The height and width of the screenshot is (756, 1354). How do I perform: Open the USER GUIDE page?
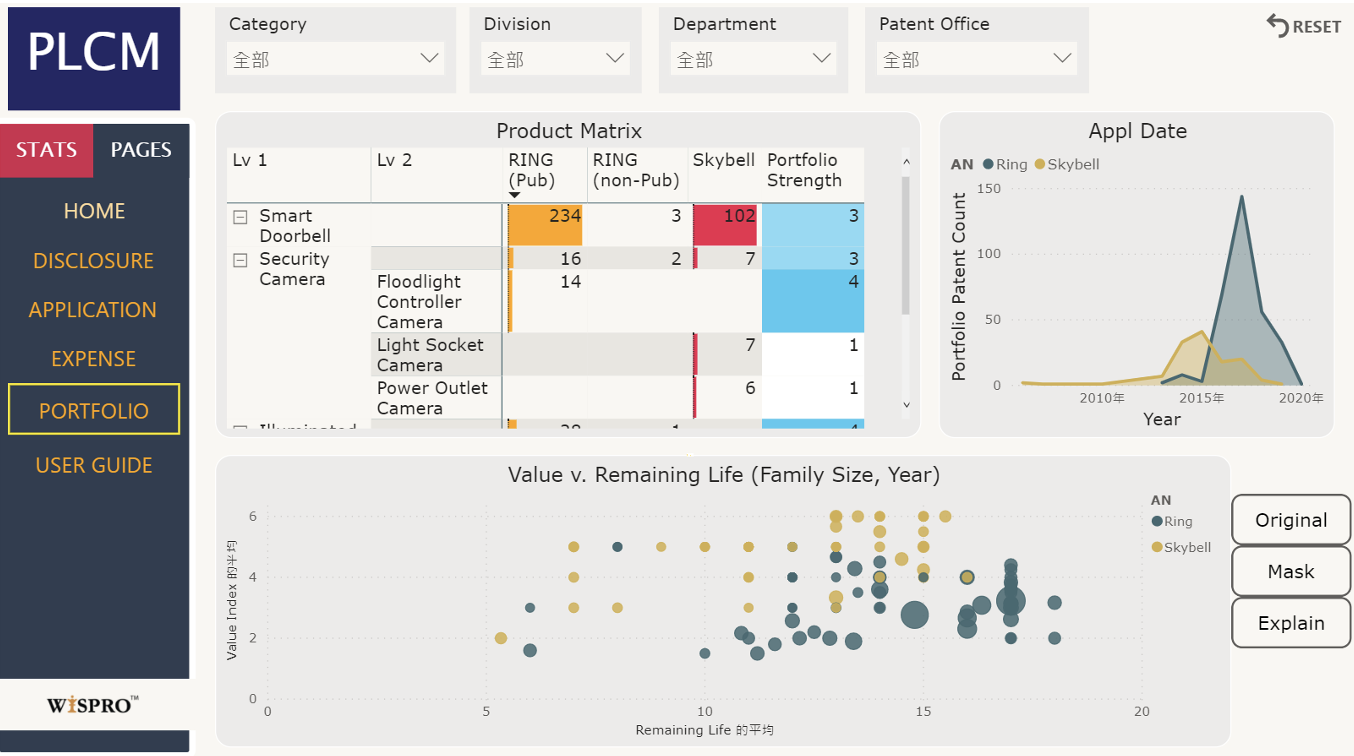click(x=94, y=465)
